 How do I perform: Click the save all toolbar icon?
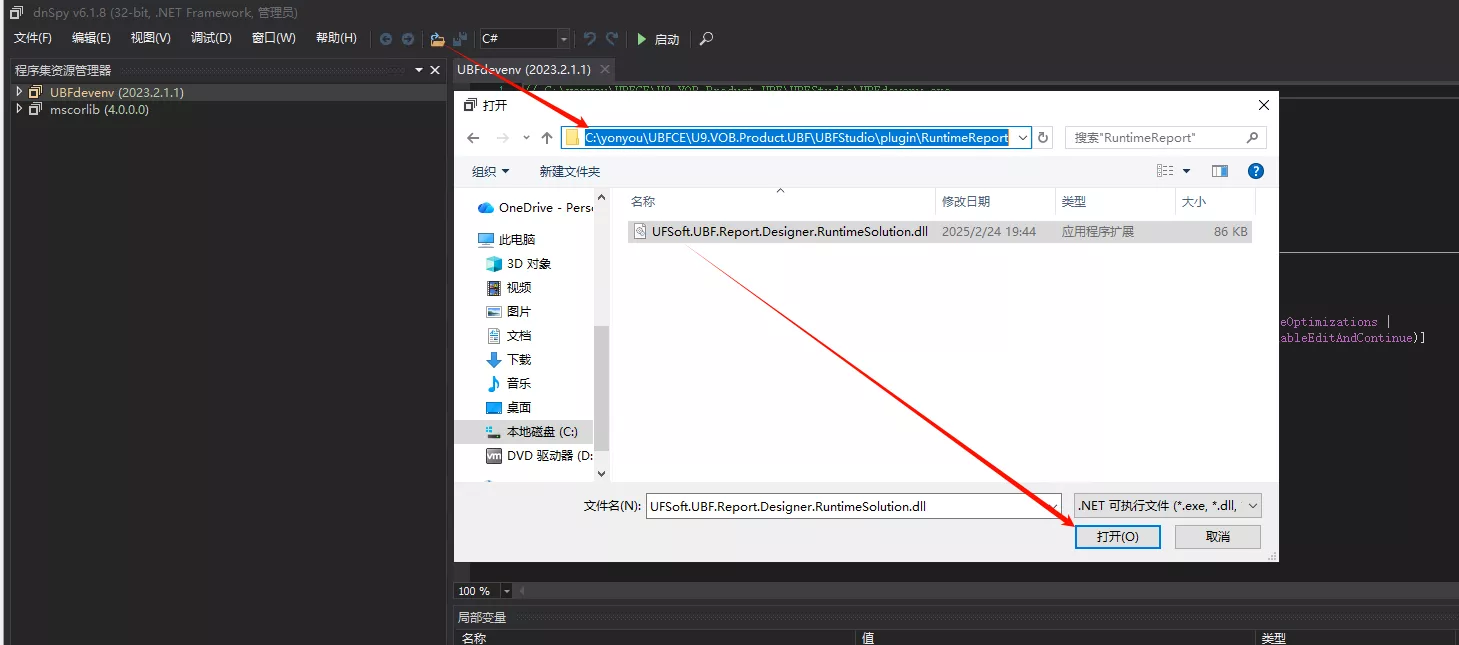(x=460, y=39)
